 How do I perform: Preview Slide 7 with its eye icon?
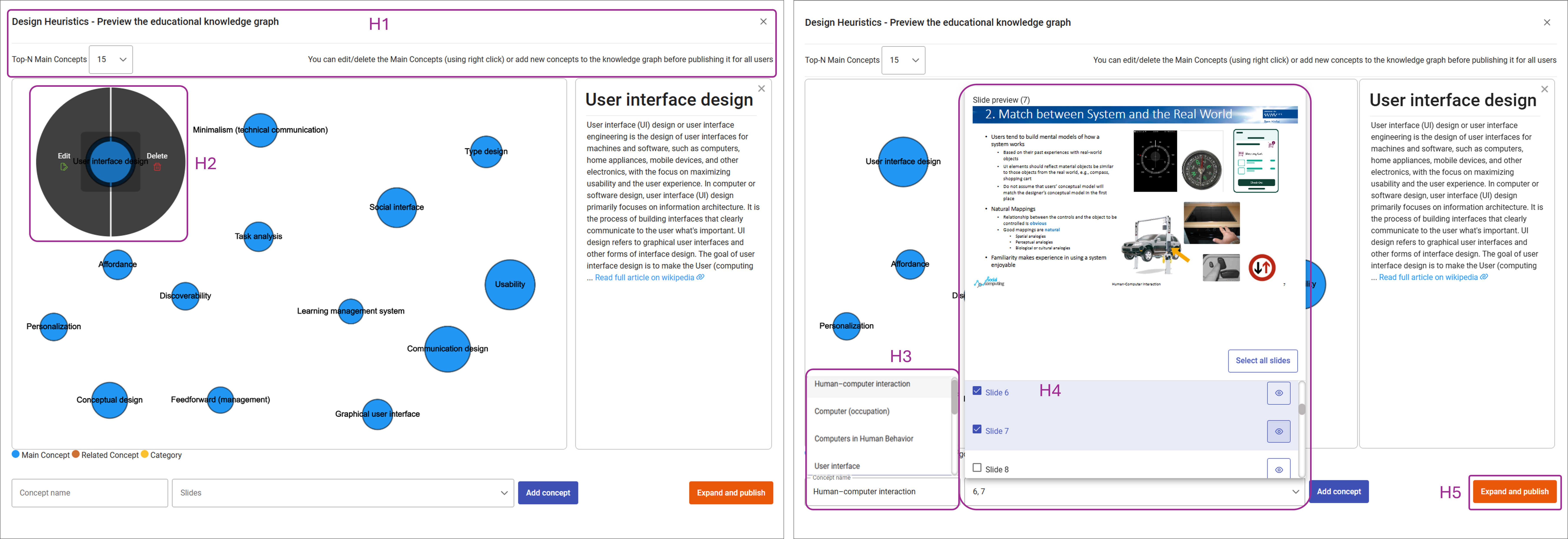pos(1278,431)
